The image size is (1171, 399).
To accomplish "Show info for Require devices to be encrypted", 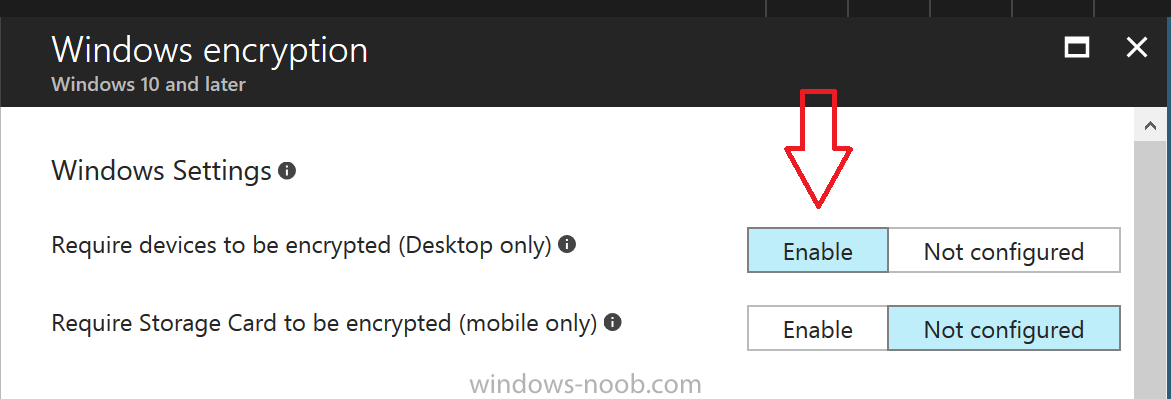I will [567, 244].
